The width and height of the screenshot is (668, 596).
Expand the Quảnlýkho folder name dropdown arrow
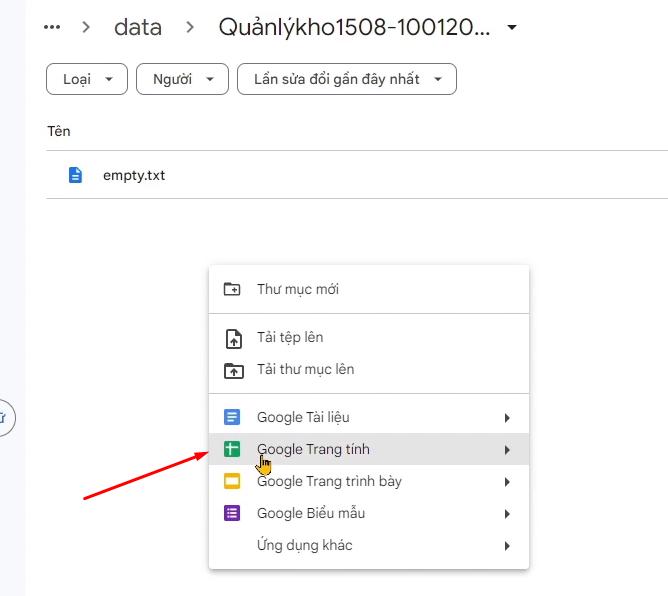pyautogui.click(x=512, y=28)
